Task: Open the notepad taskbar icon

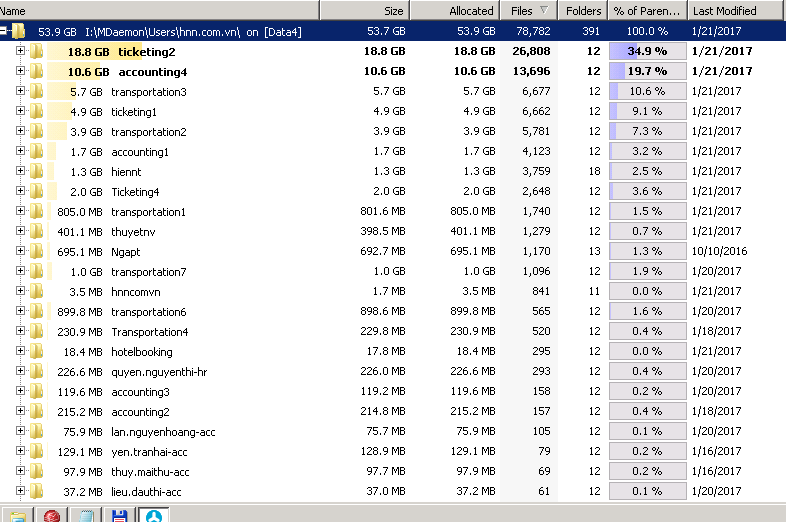Action: coord(86,515)
